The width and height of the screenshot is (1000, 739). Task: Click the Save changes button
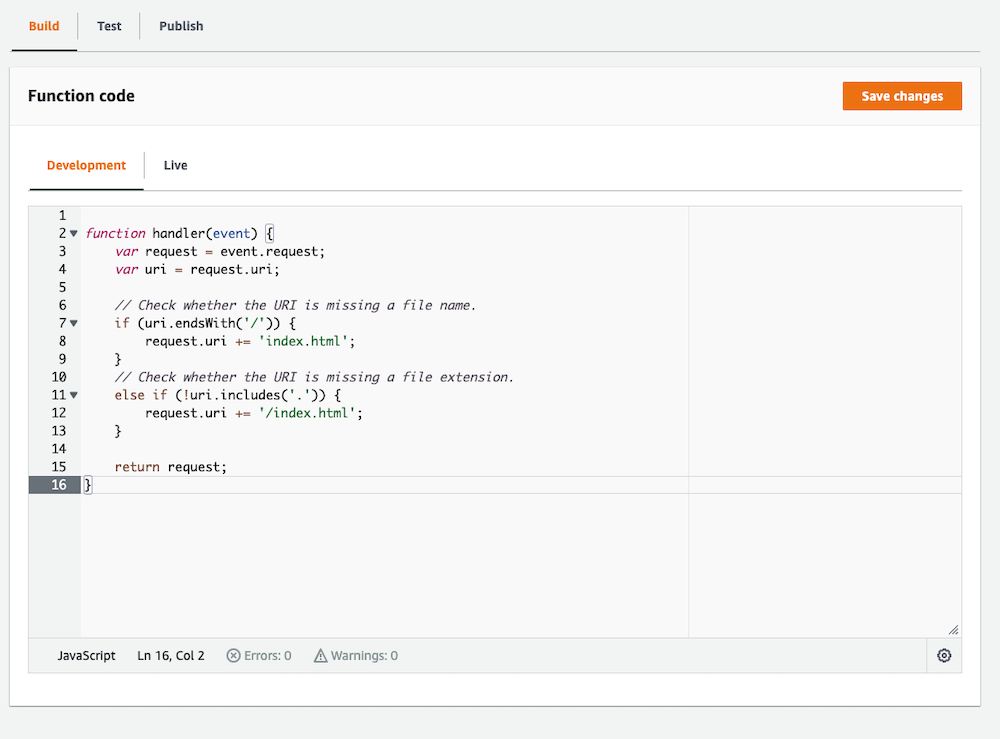(902, 96)
